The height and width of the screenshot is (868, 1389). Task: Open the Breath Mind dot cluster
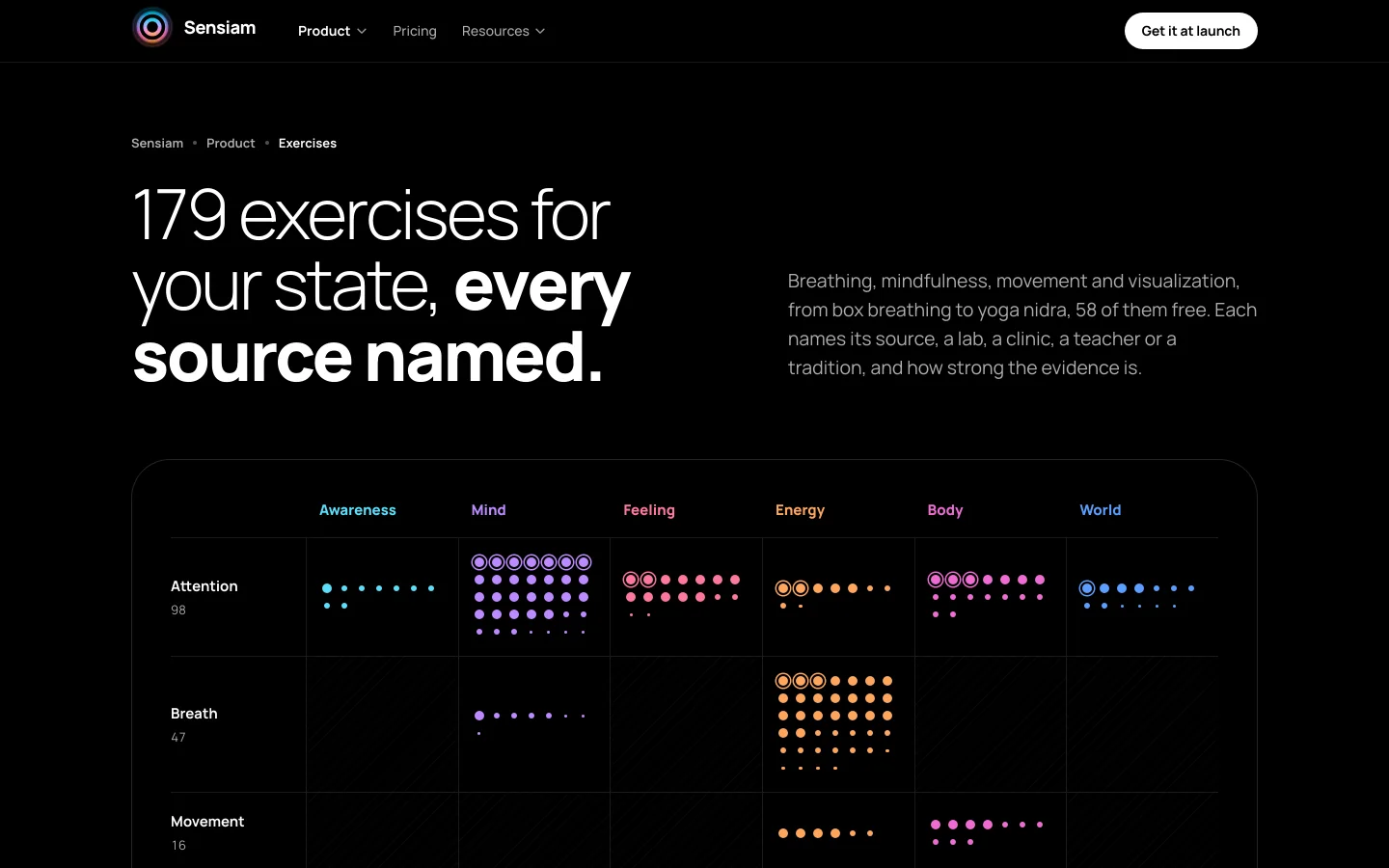(x=531, y=724)
